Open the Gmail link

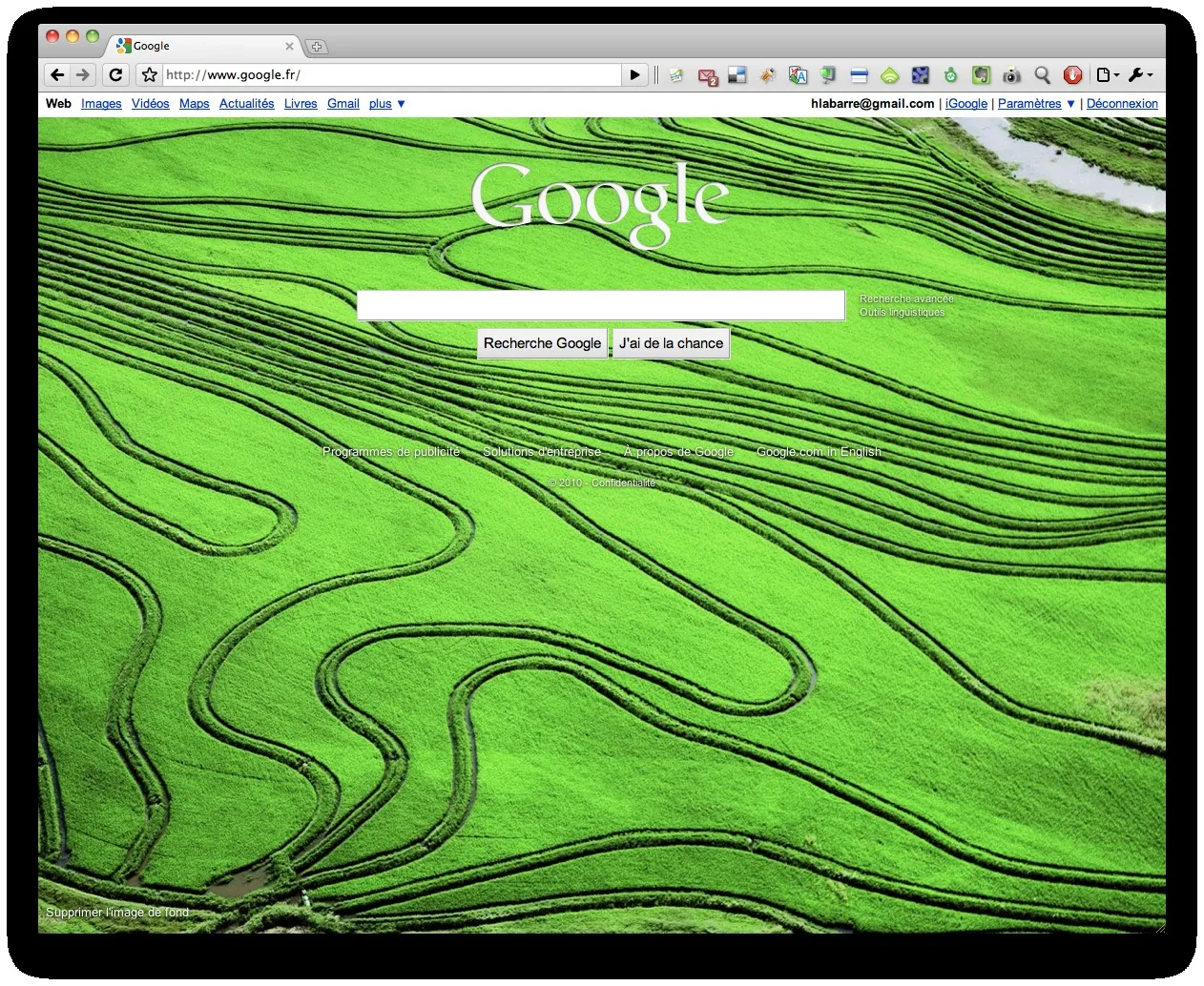point(343,103)
